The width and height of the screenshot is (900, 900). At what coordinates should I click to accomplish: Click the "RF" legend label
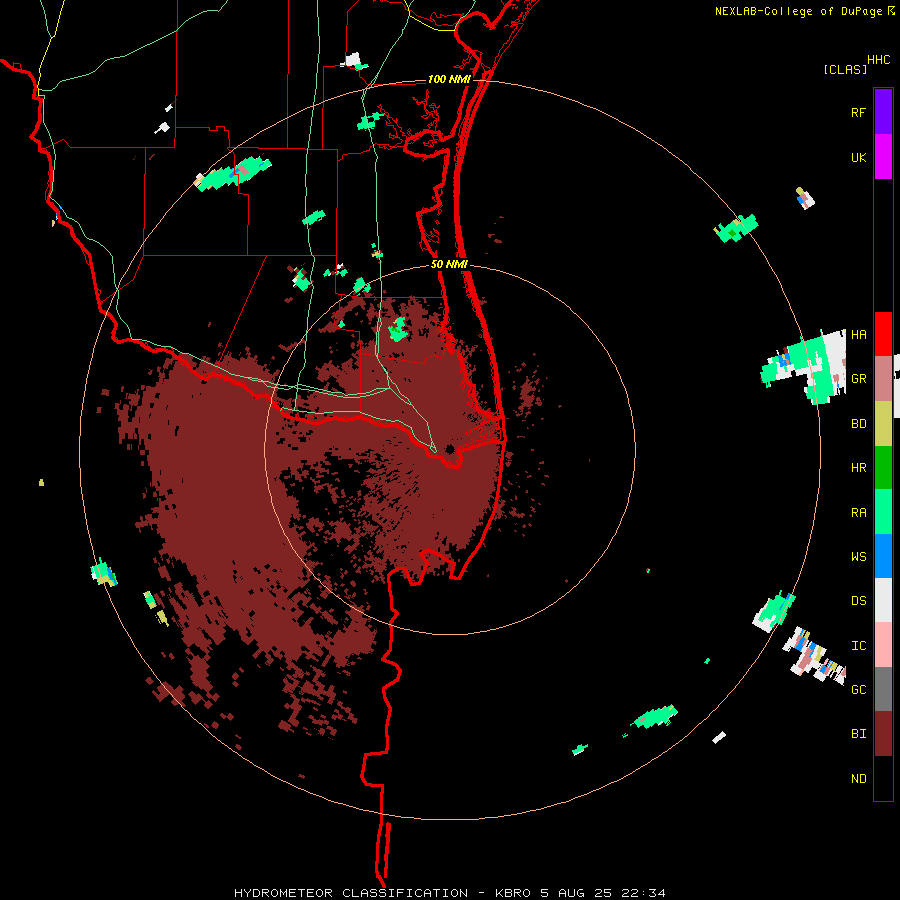[858, 112]
